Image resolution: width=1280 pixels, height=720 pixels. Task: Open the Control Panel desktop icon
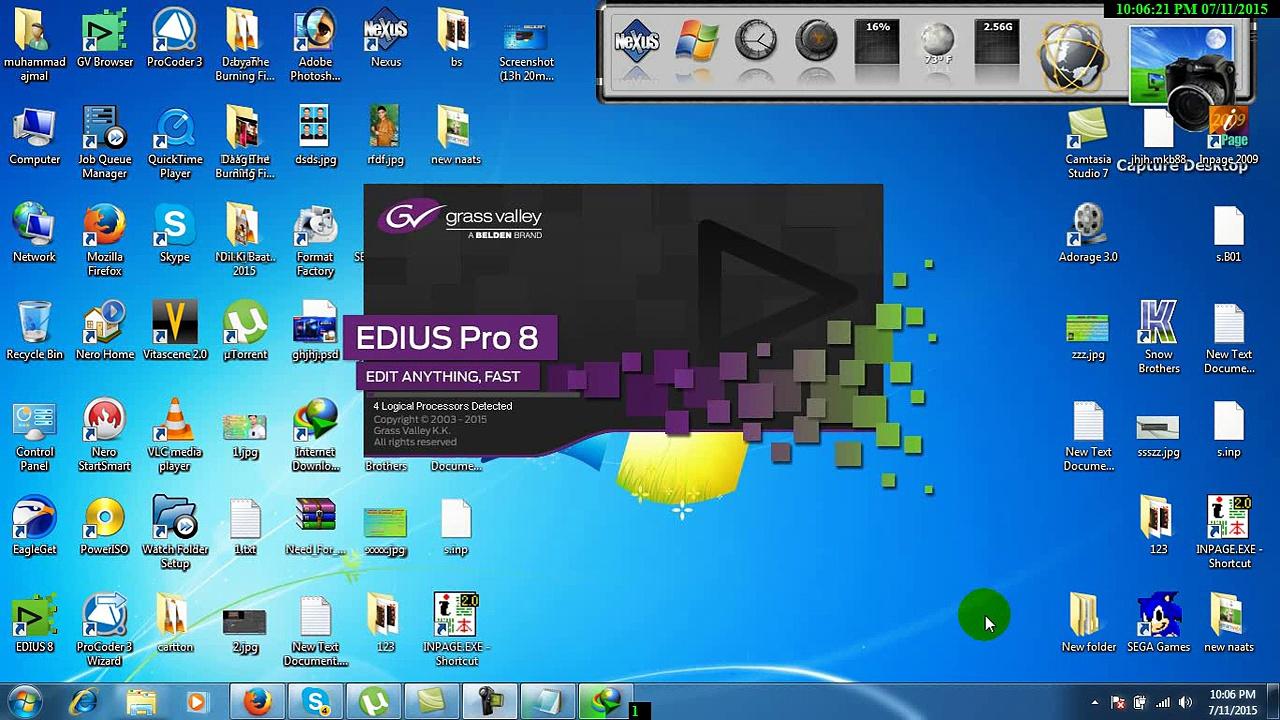(x=34, y=436)
